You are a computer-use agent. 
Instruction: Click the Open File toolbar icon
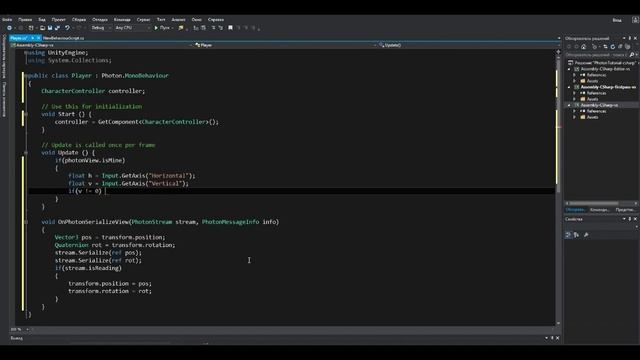pyautogui.click(x=42, y=28)
